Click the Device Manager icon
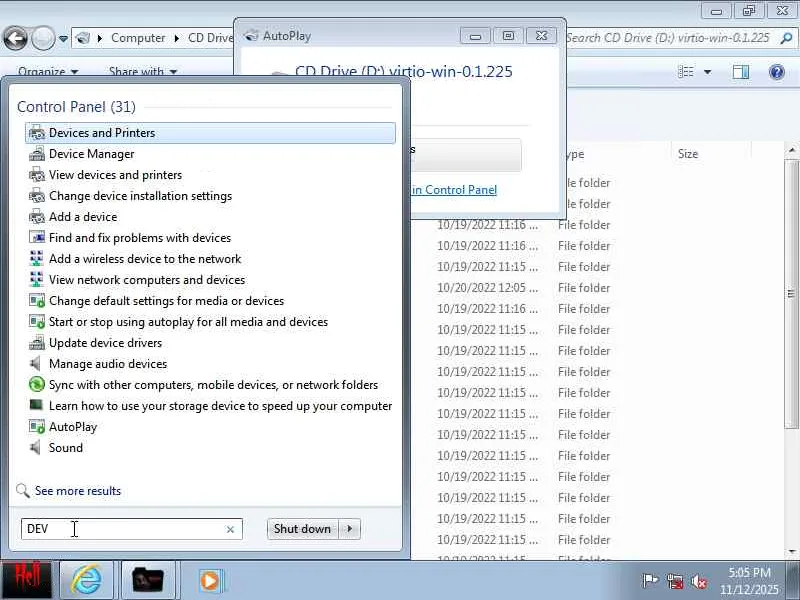The width and height of the screenshot is (800, 600). [37, 154]
